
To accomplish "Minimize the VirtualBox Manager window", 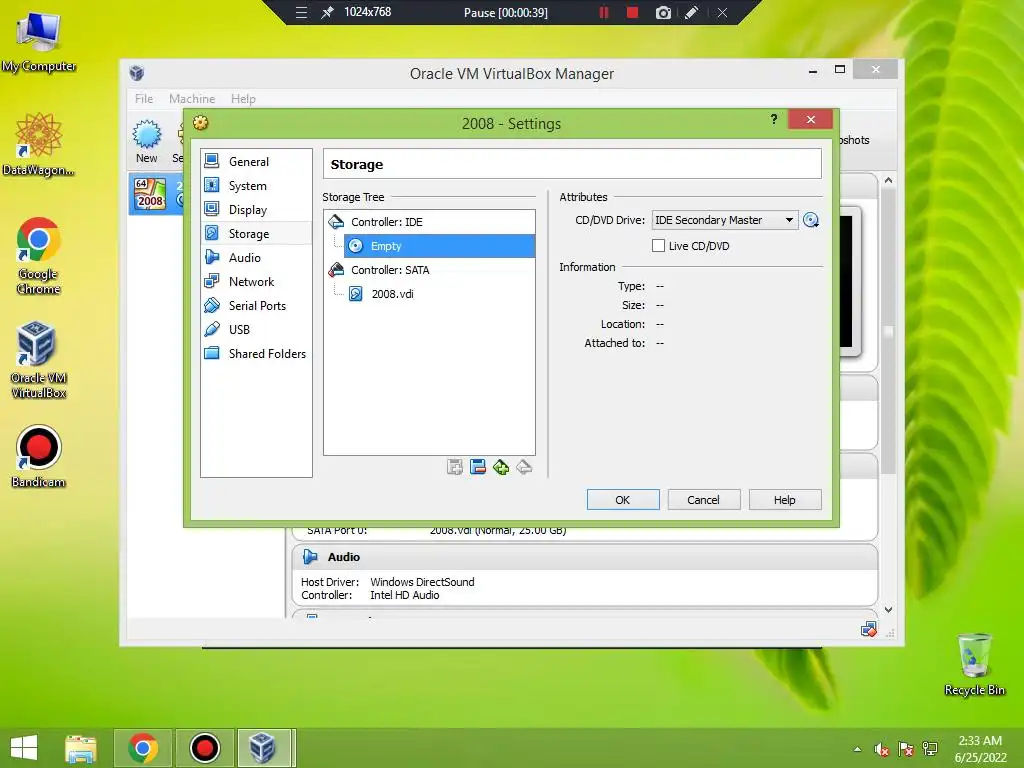I will [x=813, y=70].
